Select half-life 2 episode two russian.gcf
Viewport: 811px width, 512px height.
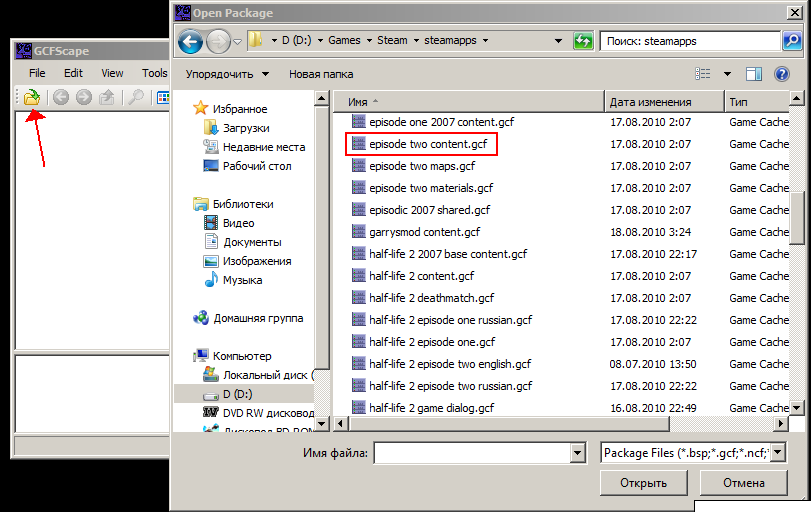tap(450, 385)
